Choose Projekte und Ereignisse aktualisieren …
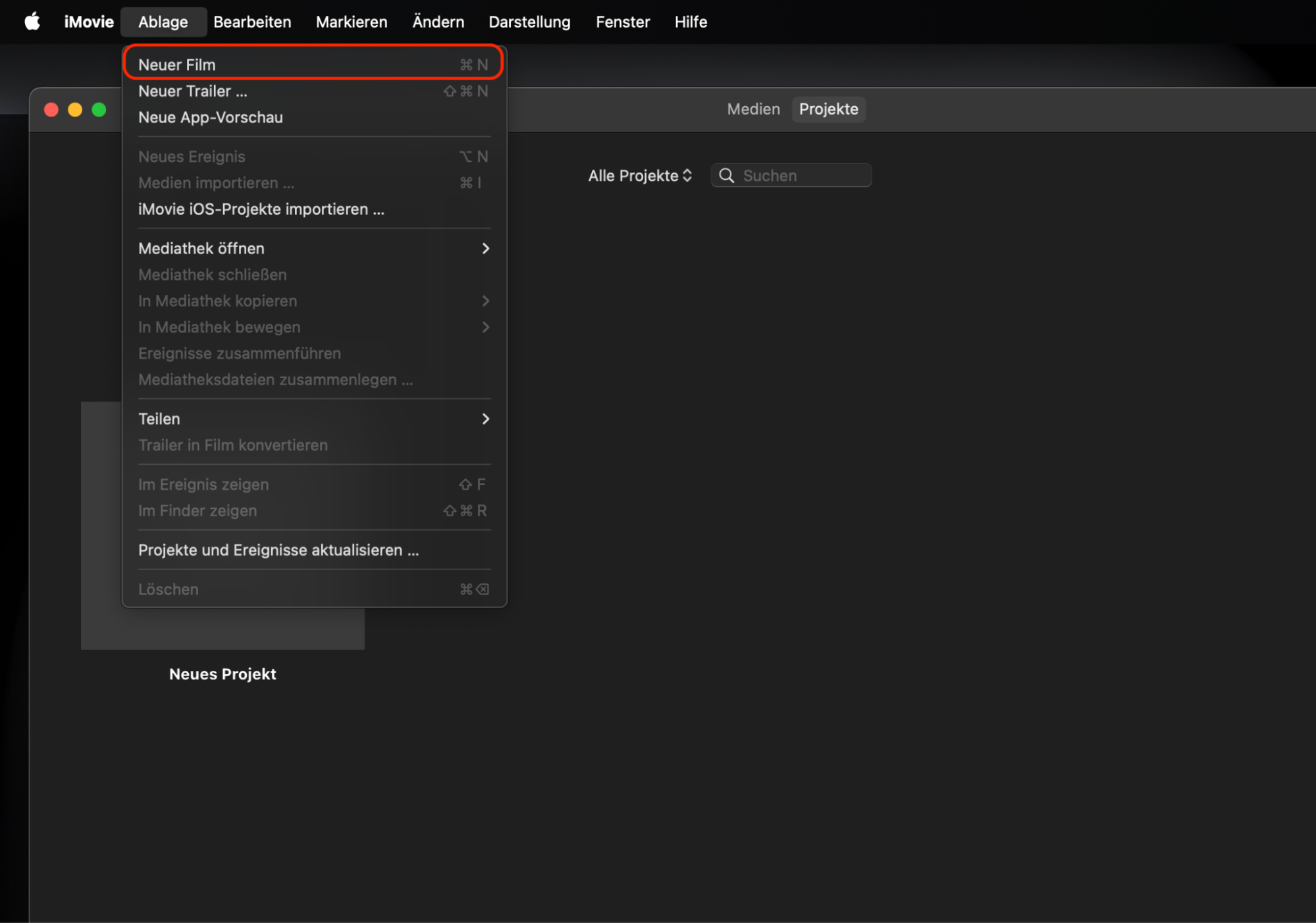The image size is (1316, 923). [314, 550]
